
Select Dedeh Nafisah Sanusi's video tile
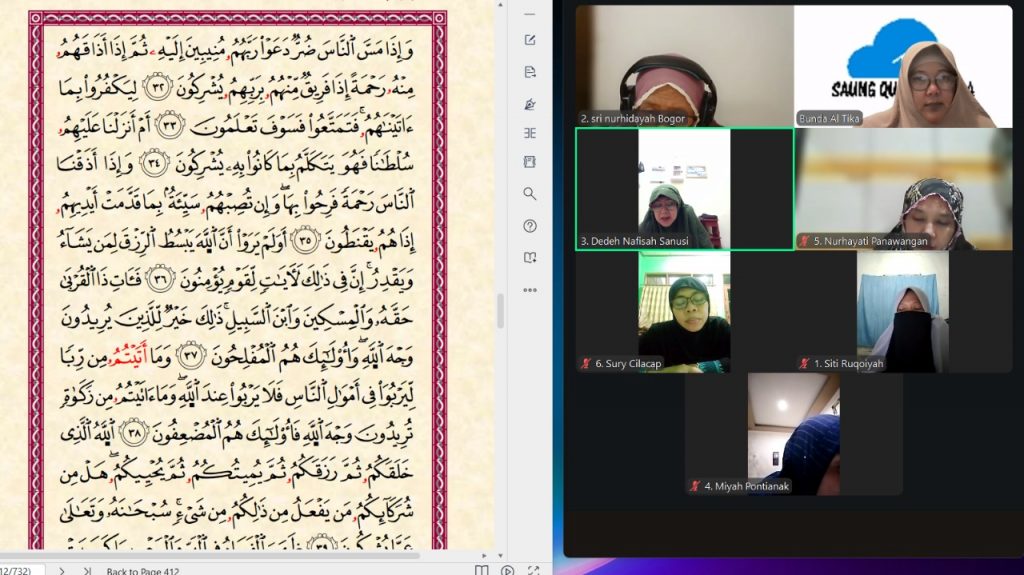click(684, 189)
